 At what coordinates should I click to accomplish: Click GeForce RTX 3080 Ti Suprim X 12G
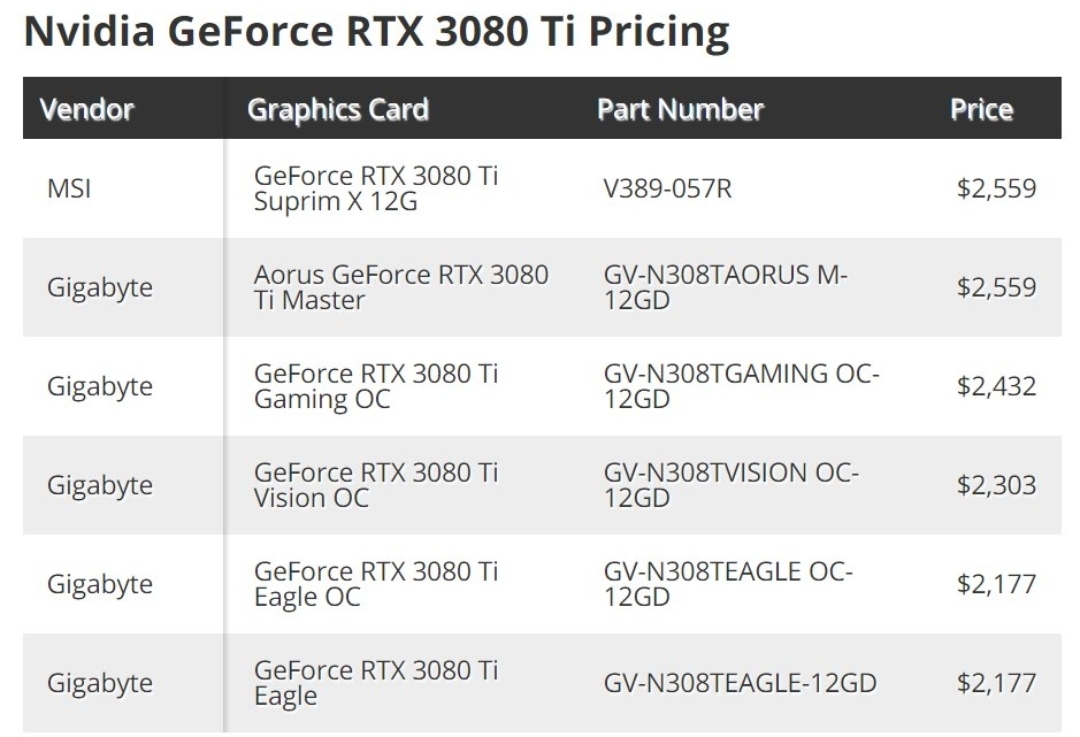376,188
